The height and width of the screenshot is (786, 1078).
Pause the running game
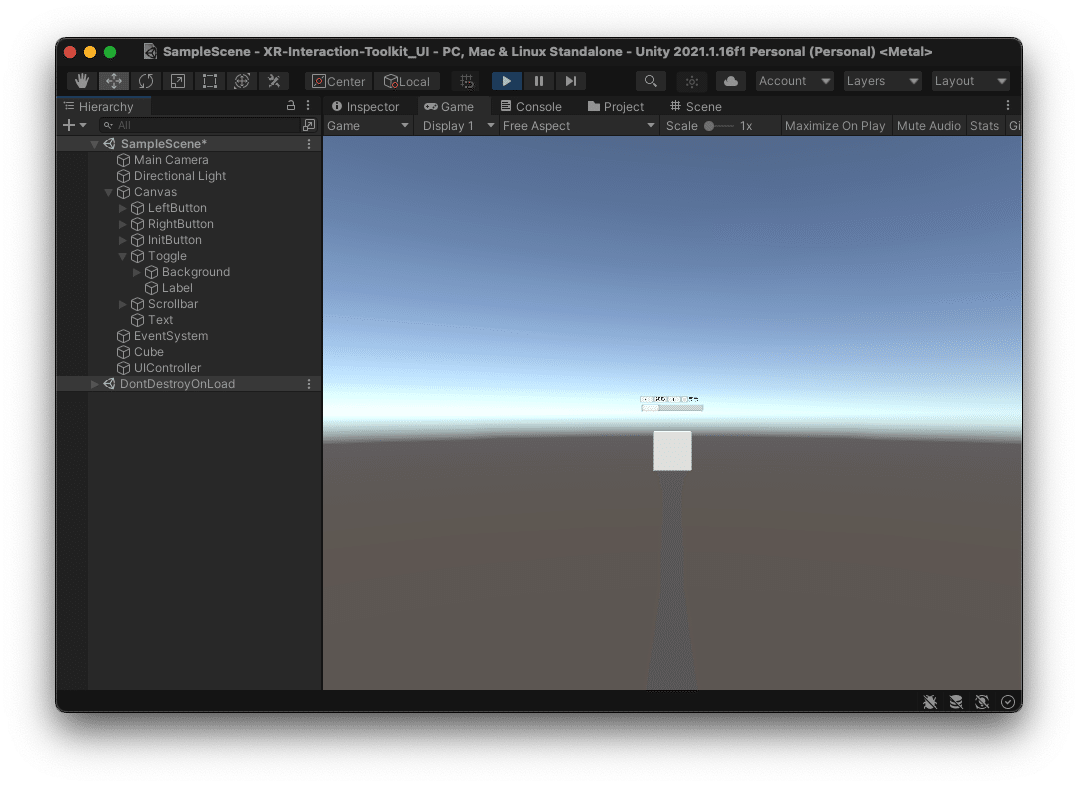point(539,81)
